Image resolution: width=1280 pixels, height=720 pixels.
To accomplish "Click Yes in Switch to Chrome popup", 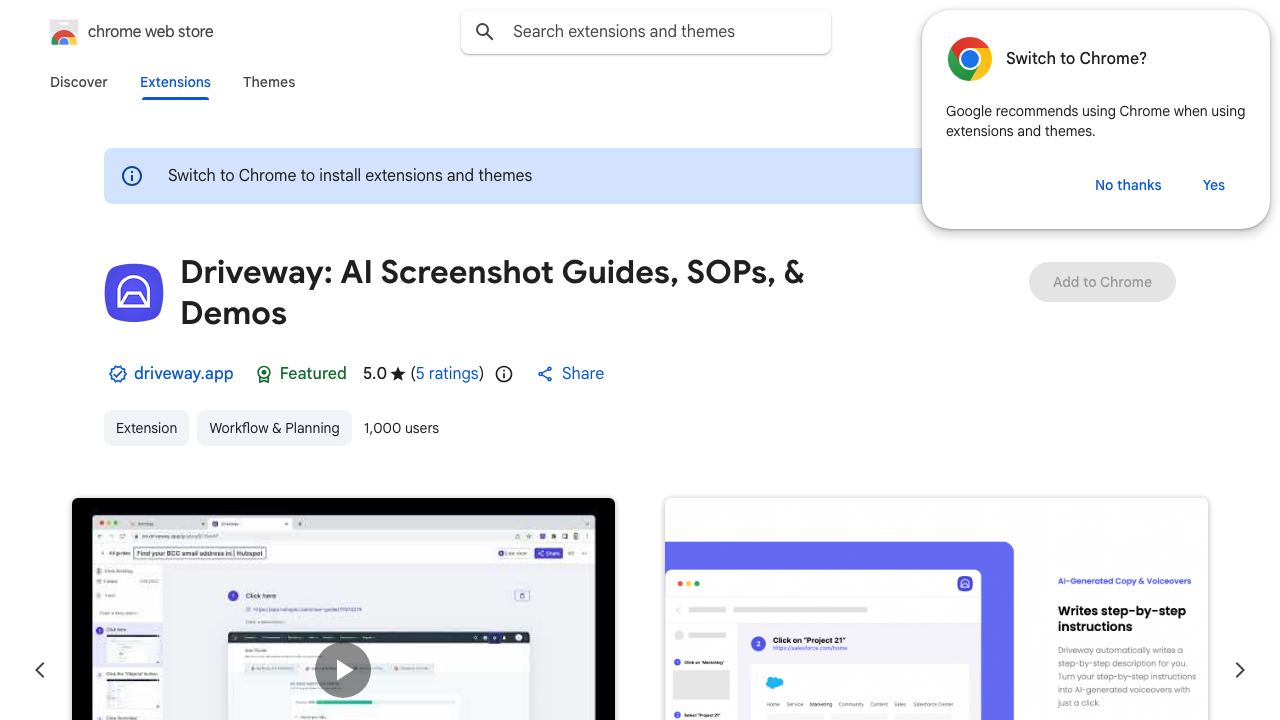I will [1214, 185].
